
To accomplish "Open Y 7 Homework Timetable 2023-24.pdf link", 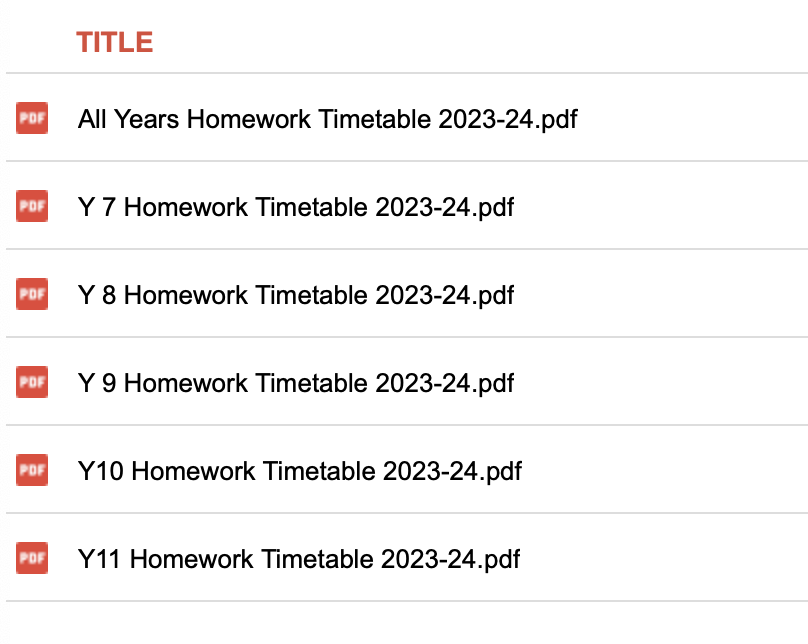I will [x=296, y=208].
